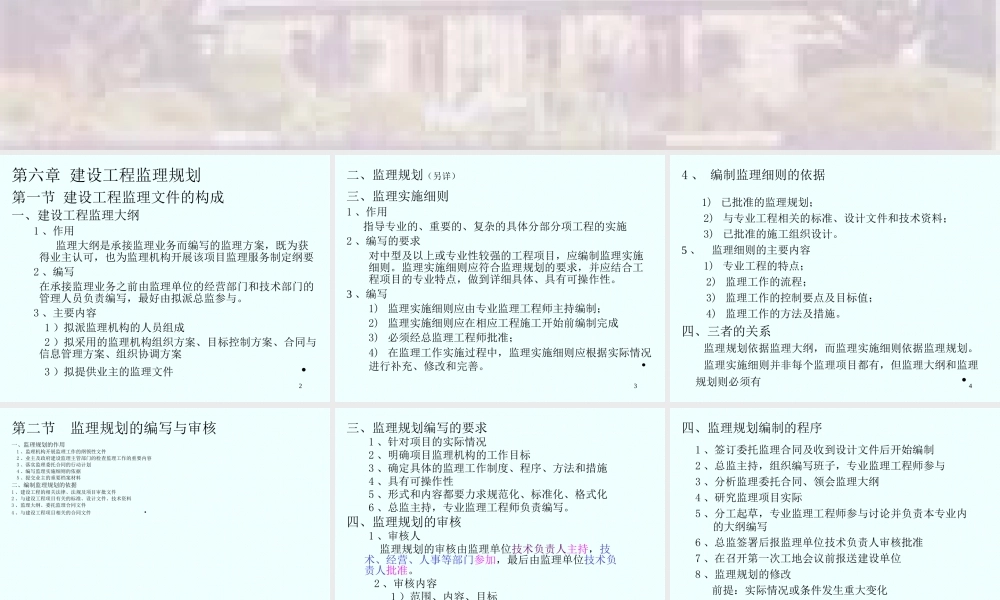Viewport: 1000px width, 600px height.
Task: Click the line 3、主要内容
Action: coord(65,313)
